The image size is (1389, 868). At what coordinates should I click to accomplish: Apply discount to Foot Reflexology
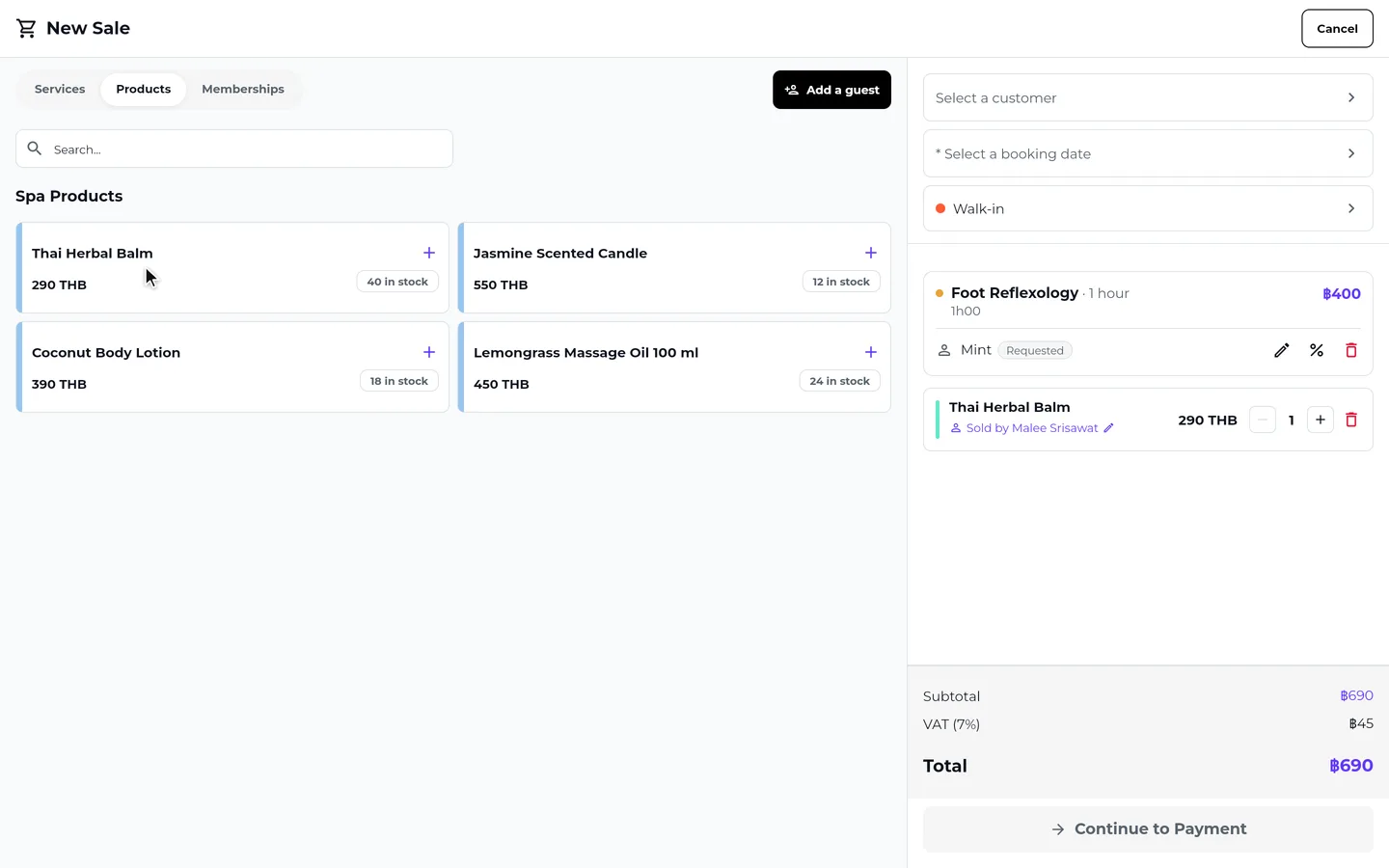(x=1317, y=350)
